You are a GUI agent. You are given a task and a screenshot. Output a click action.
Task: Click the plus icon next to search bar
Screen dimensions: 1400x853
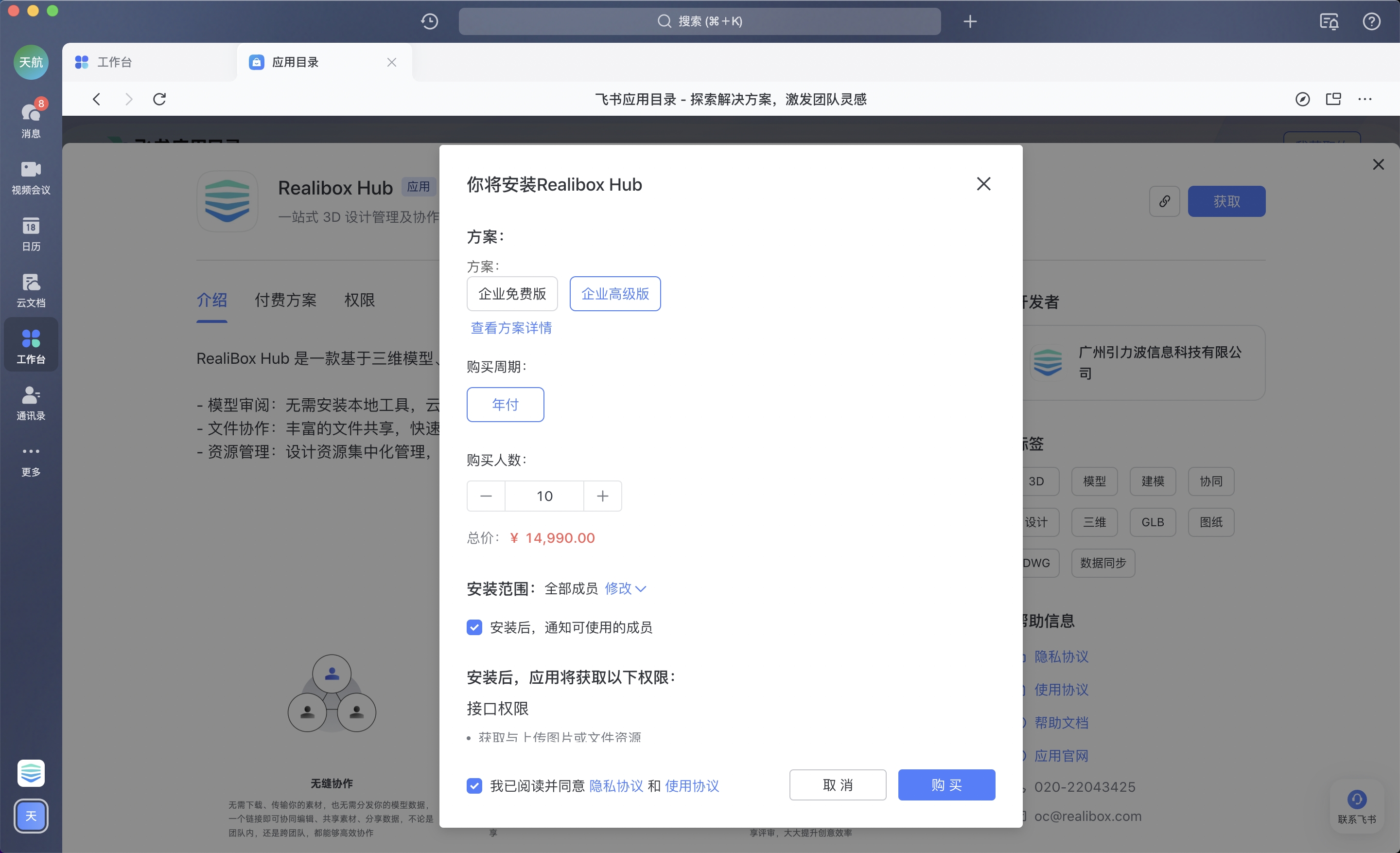point(970,21)
